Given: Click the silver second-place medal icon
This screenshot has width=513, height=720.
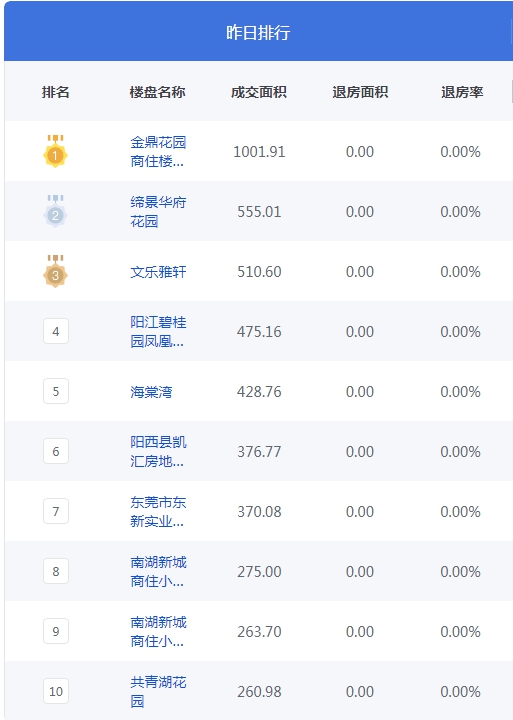Looking at the screenshot, I should [x=56, y=211].
